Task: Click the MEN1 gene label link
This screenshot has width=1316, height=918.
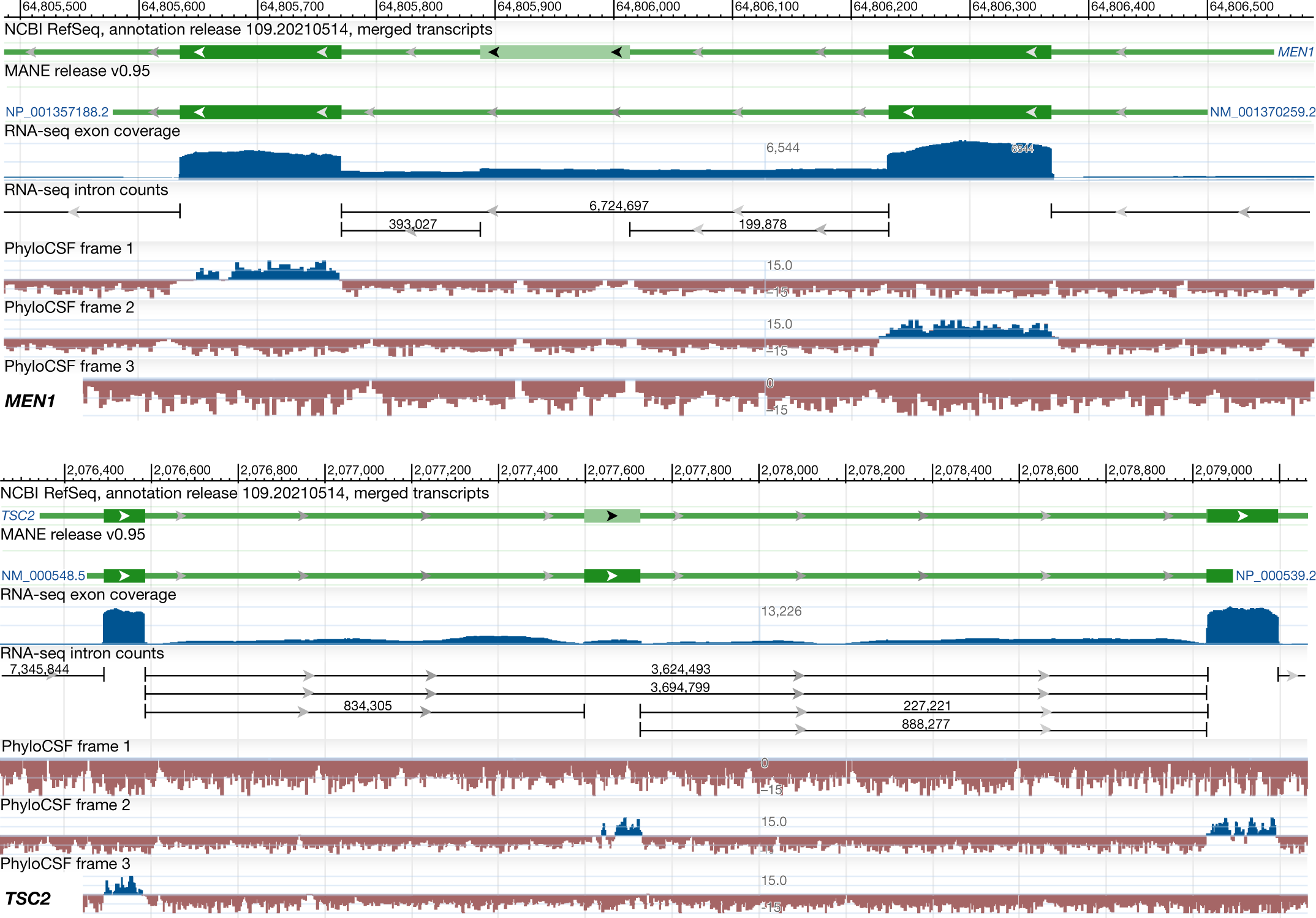Action: tap(1295, 52)
